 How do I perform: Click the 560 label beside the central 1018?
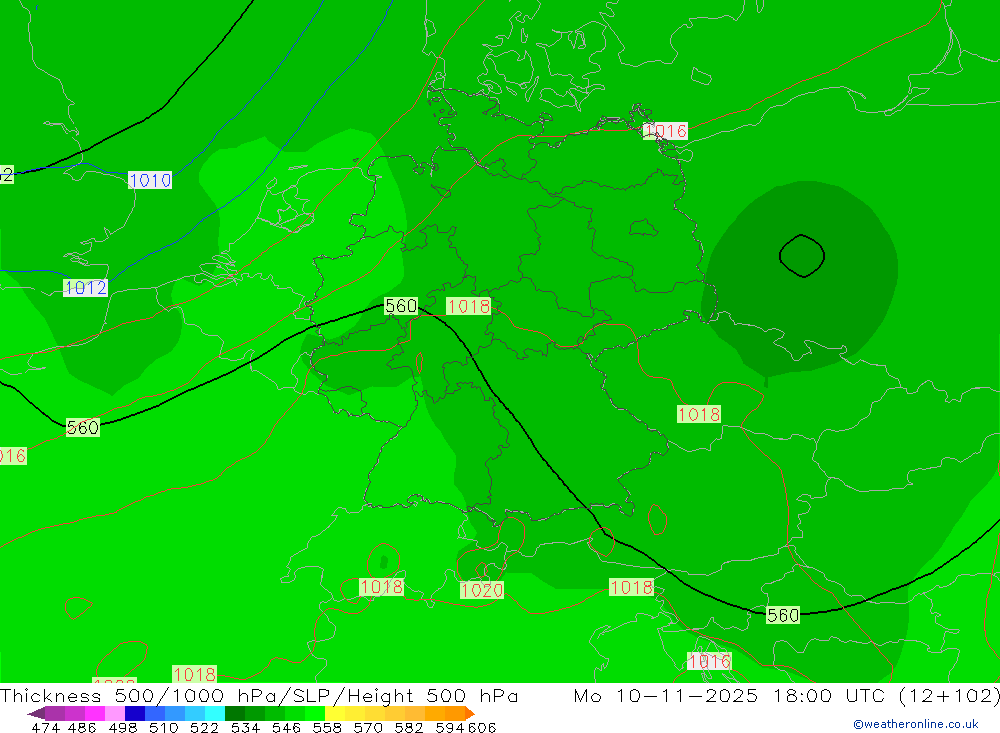point(401,306)
